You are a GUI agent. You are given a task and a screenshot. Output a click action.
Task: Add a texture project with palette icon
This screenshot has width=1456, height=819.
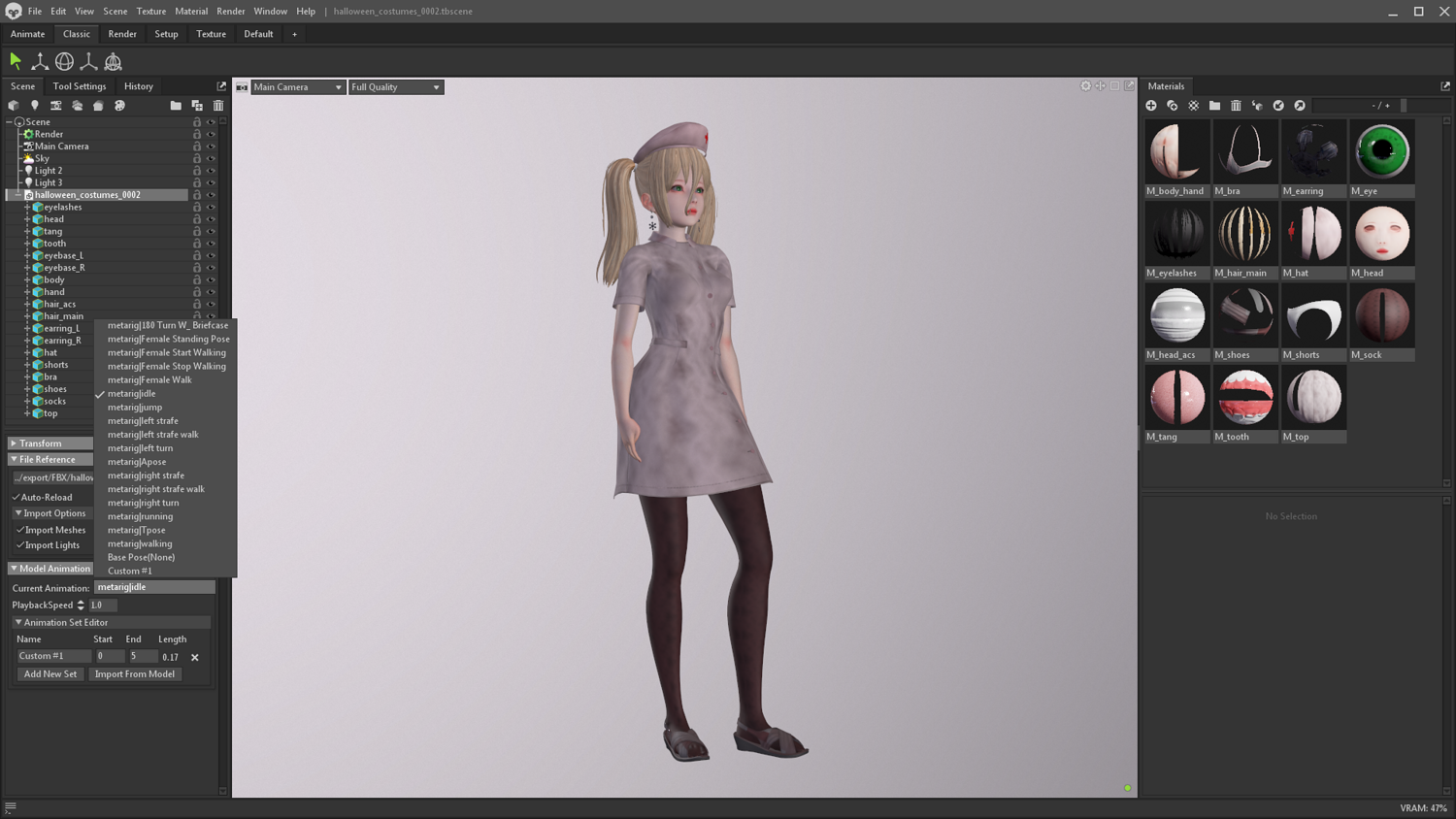[x=119, y=106]
